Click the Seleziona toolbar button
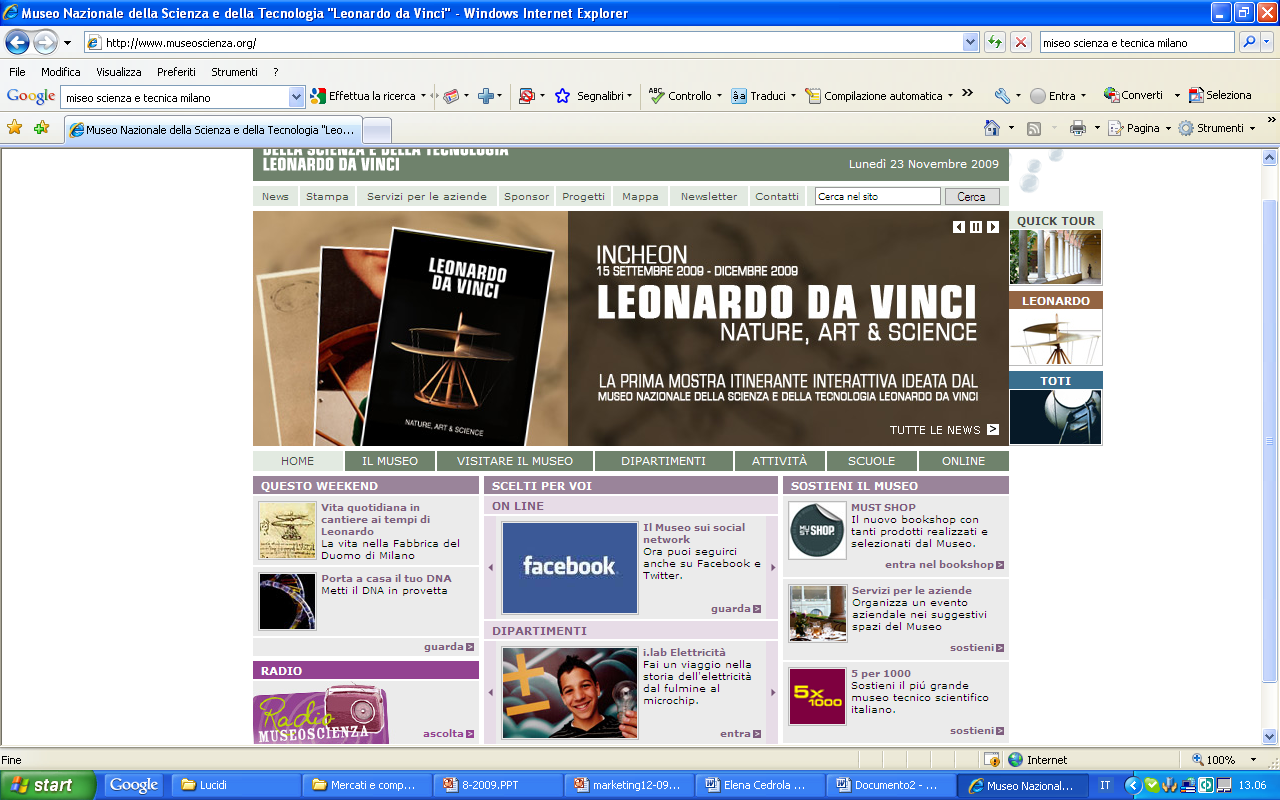1280x800 pixels. pyautogui.click(x=1220, y=96)
